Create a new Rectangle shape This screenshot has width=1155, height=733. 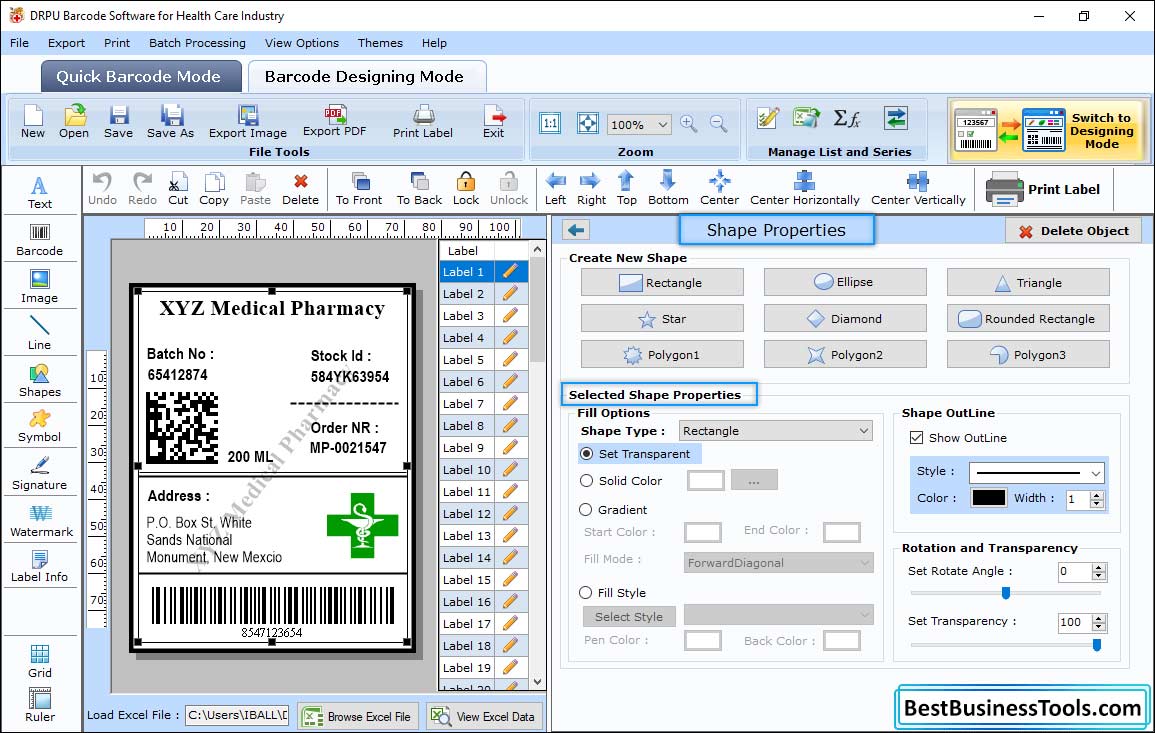pyautogui.click(x=661, y=282)
